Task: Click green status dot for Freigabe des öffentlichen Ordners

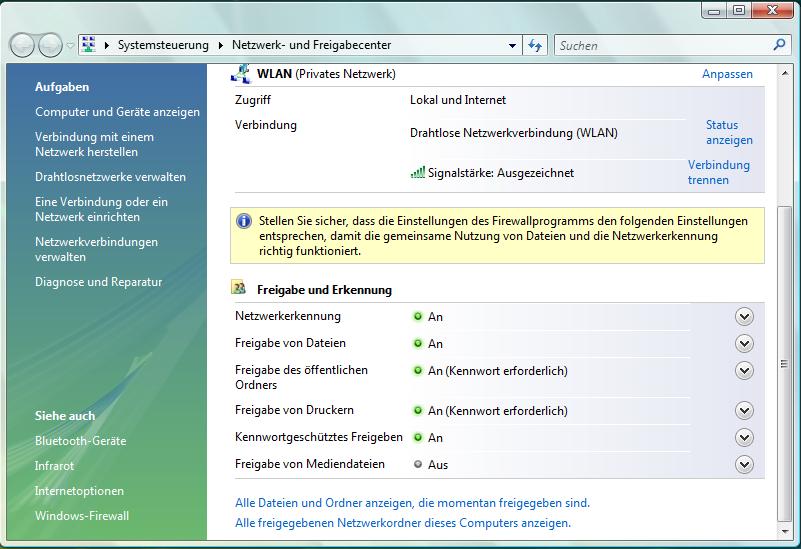Action: [417, 370]
